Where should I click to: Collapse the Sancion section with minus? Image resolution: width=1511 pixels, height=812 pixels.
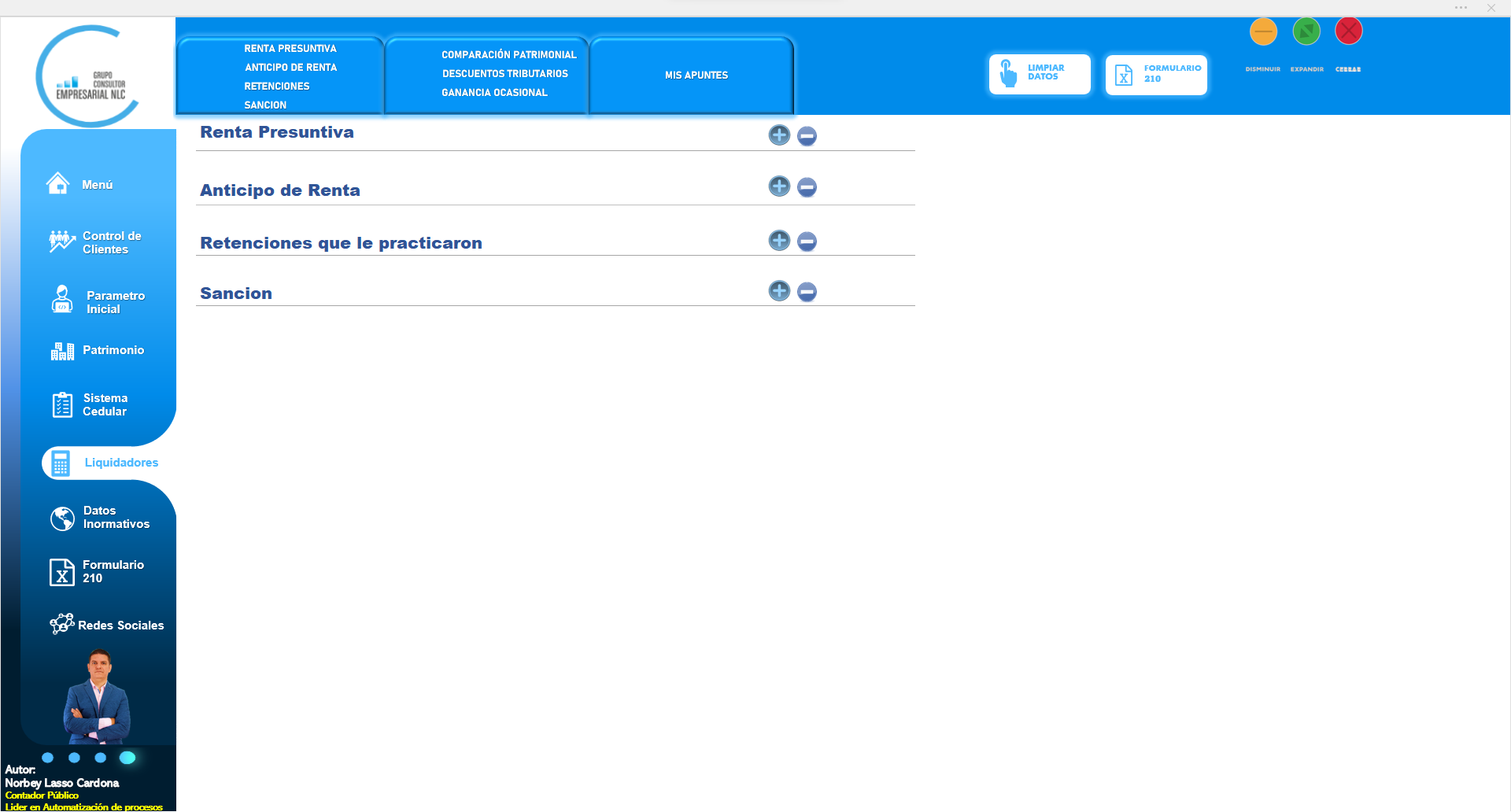coord(807,292)
